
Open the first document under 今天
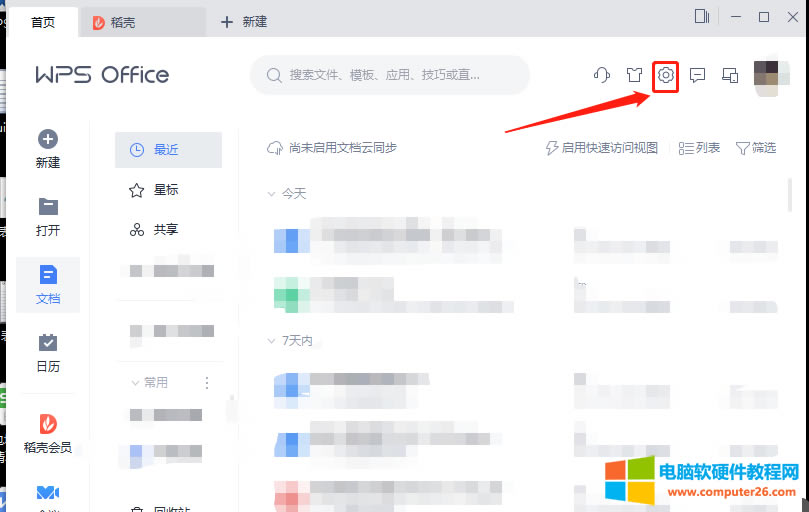(x=525, y=241)
